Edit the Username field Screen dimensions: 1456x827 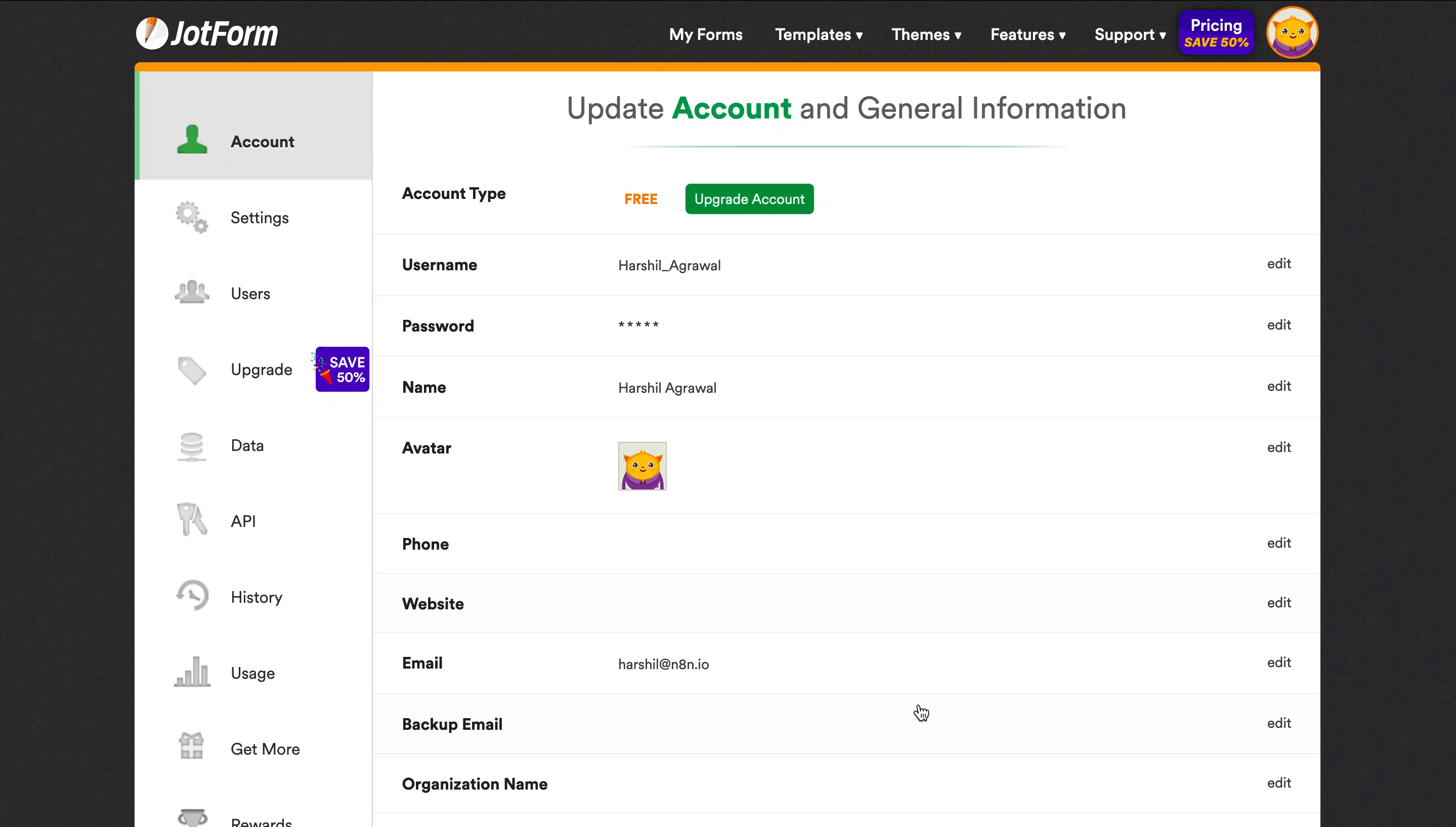click(x=1279, y=264)
